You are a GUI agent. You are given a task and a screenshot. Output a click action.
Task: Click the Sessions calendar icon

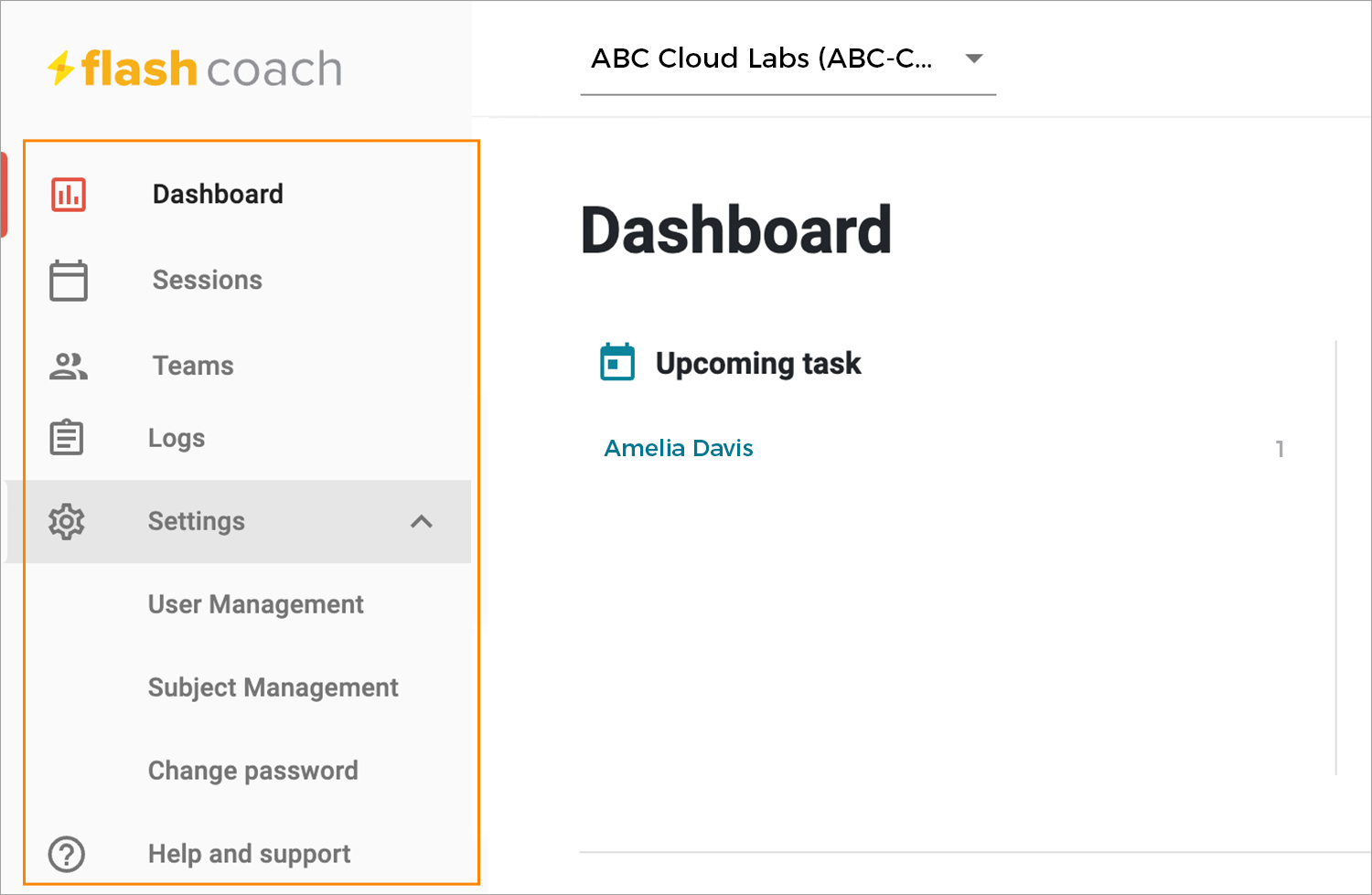[69, 280]
